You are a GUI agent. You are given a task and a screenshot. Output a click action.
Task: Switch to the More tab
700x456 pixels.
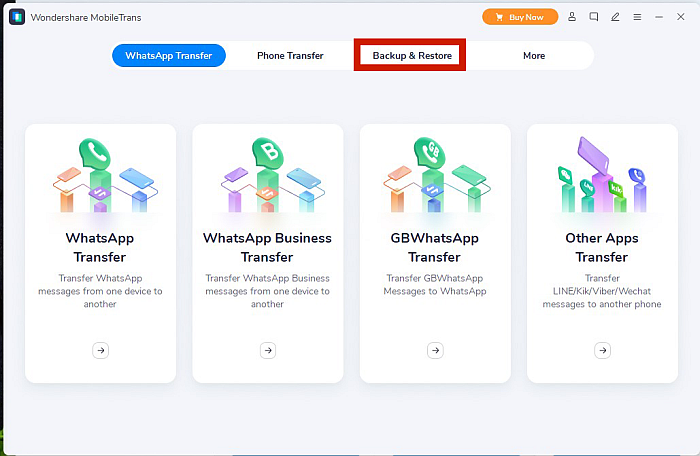[534, 55]
